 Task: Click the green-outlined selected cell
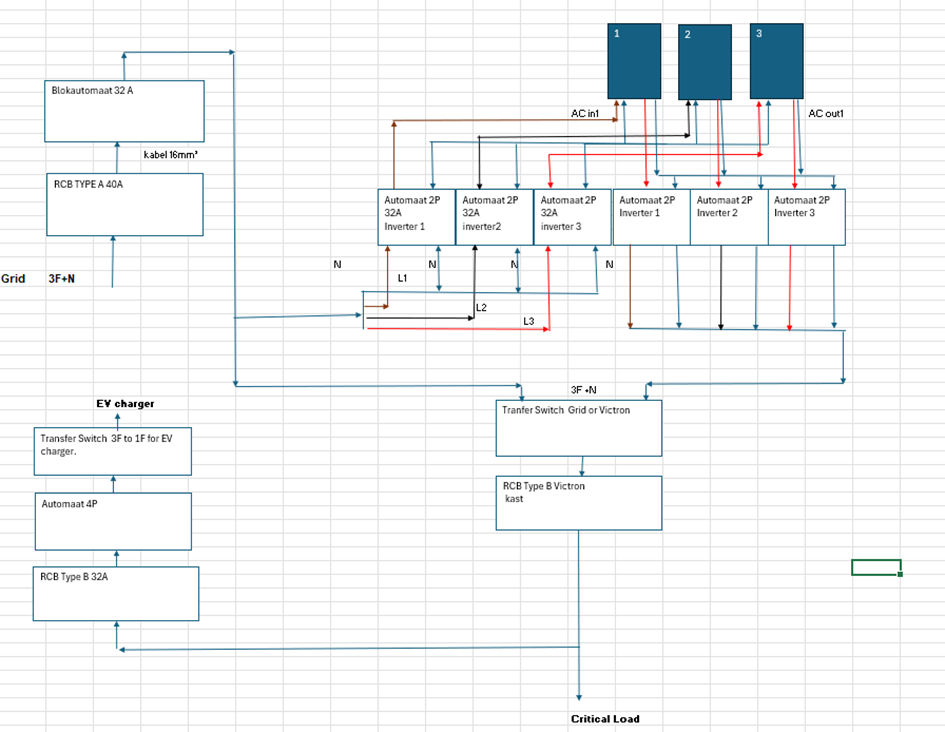tap(876, 568)
